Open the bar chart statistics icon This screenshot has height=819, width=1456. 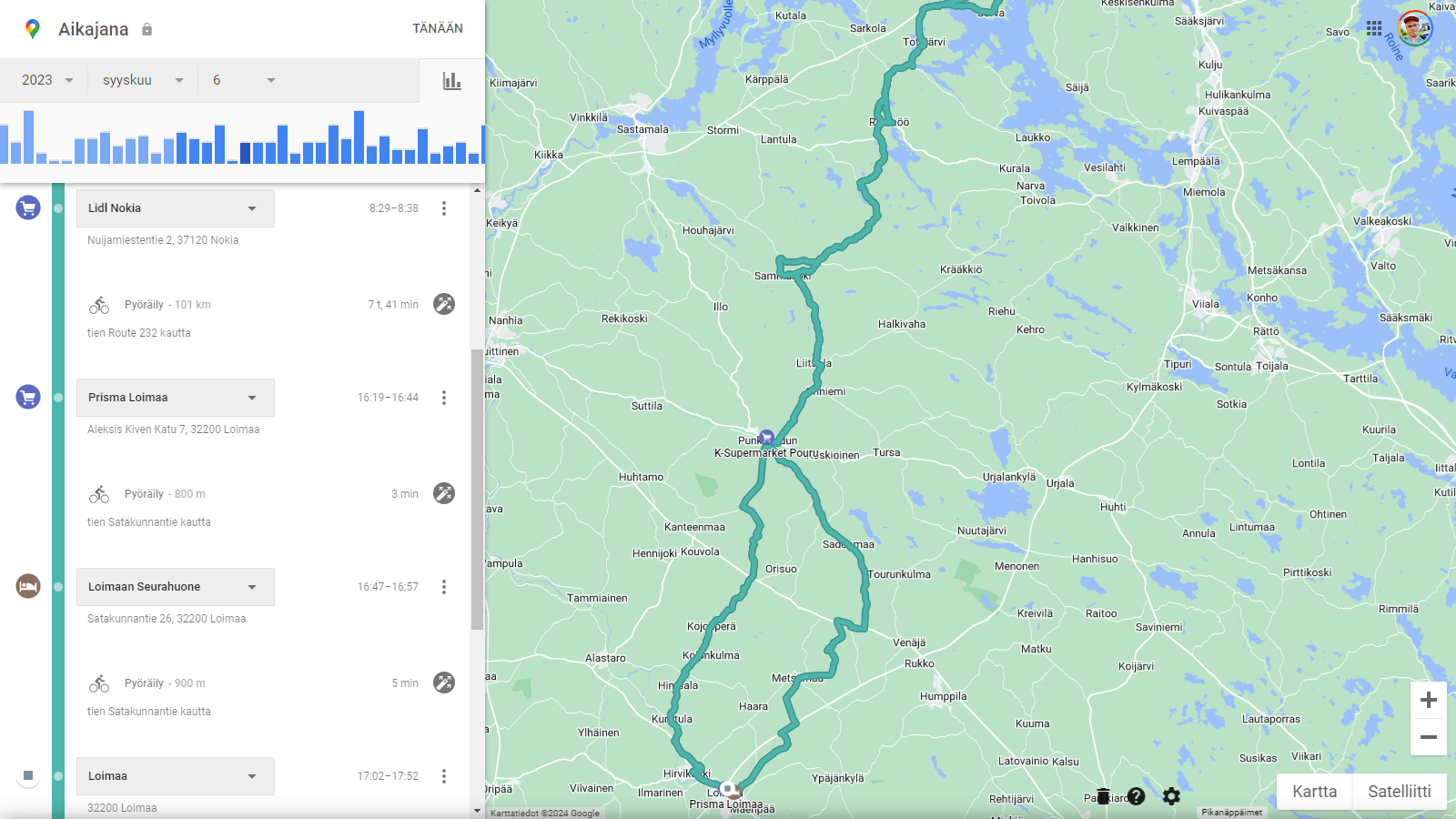click(452, 81)
